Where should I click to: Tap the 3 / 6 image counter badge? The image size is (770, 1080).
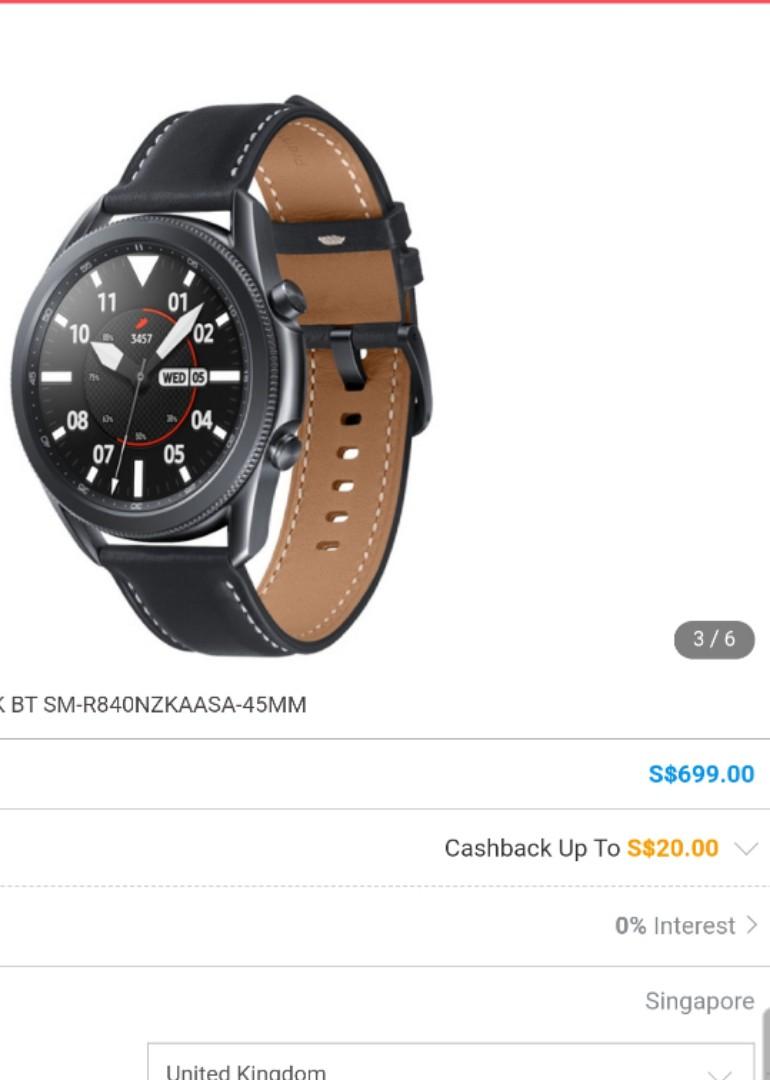click(714, 639)
